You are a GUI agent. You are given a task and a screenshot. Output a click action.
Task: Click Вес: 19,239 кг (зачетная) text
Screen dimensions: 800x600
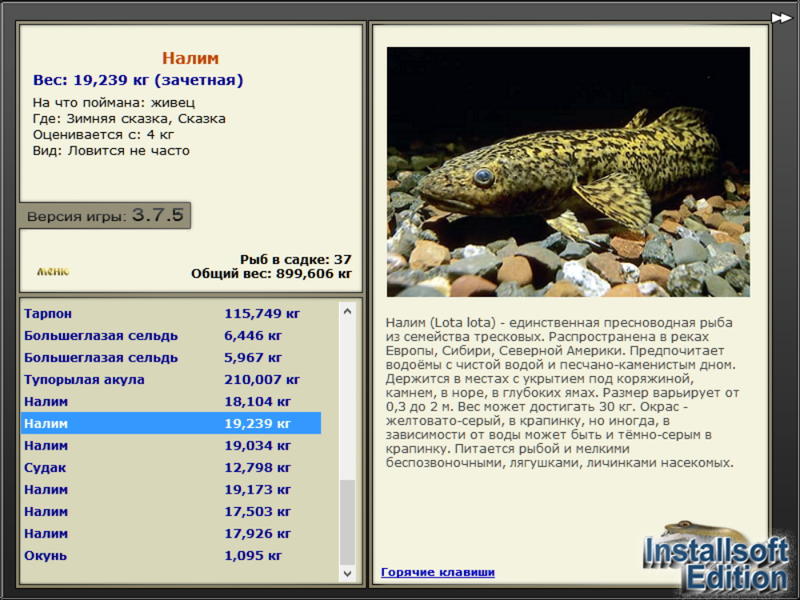click(138, 80)
